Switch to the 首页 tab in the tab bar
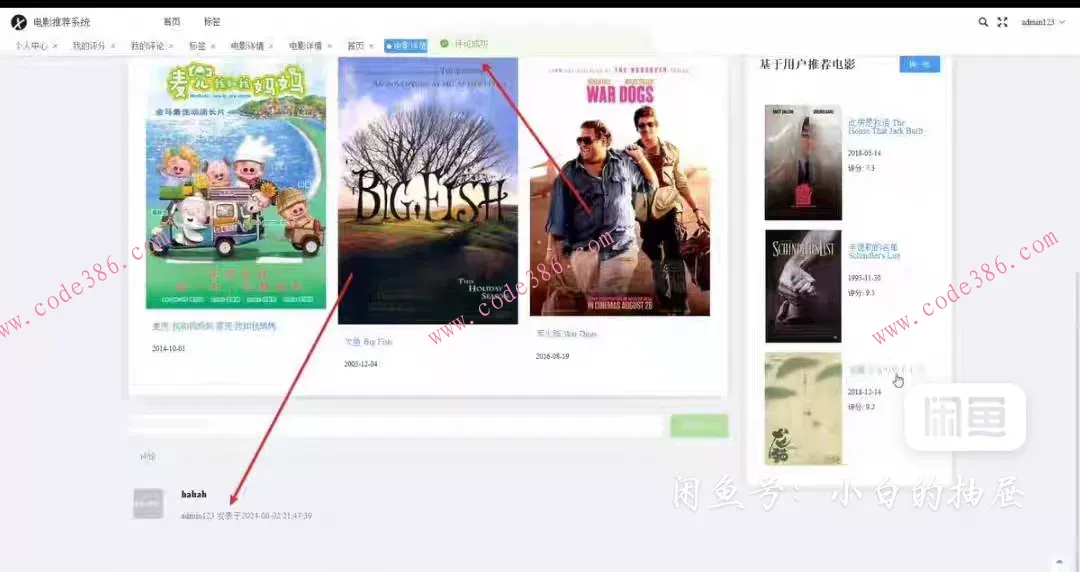This screenshot has width=1080, height=572. [x=355, y=46]
